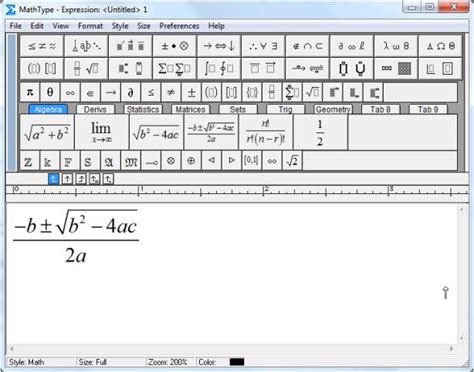This screenshot has height=372, width=474.
Task: Open summation templates palette
Action: (175, 69)
